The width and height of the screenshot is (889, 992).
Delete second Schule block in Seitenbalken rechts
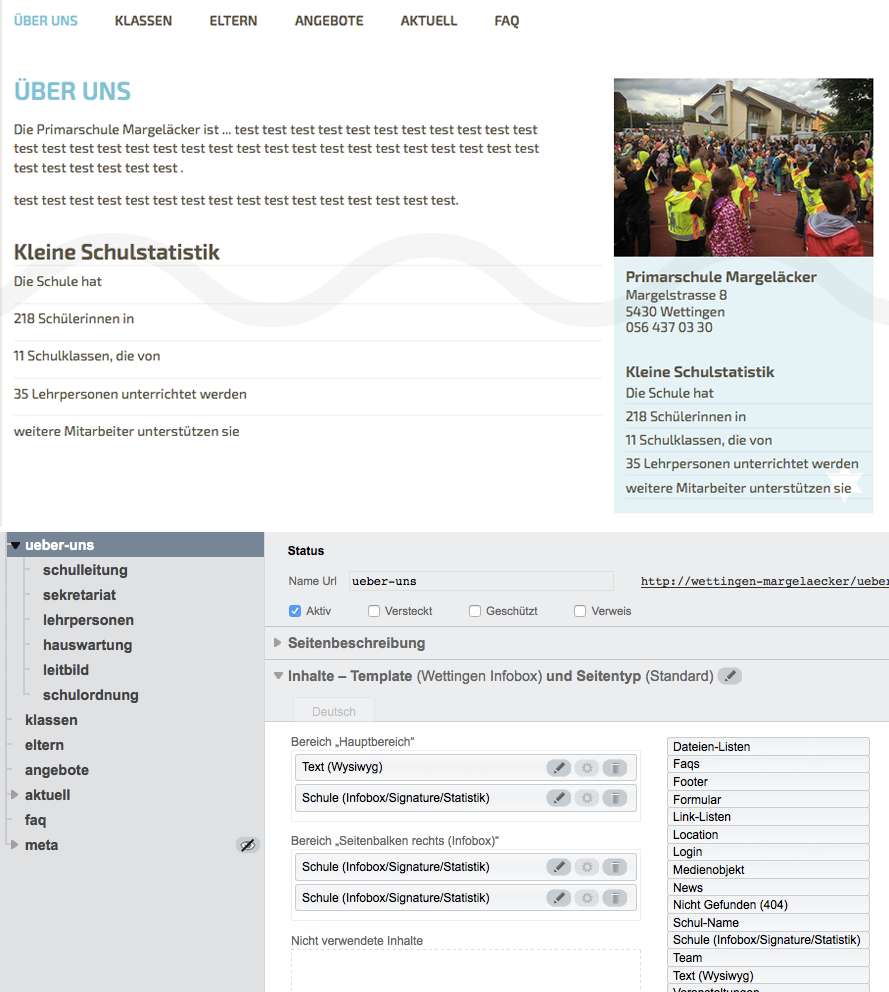click(615, 898)
